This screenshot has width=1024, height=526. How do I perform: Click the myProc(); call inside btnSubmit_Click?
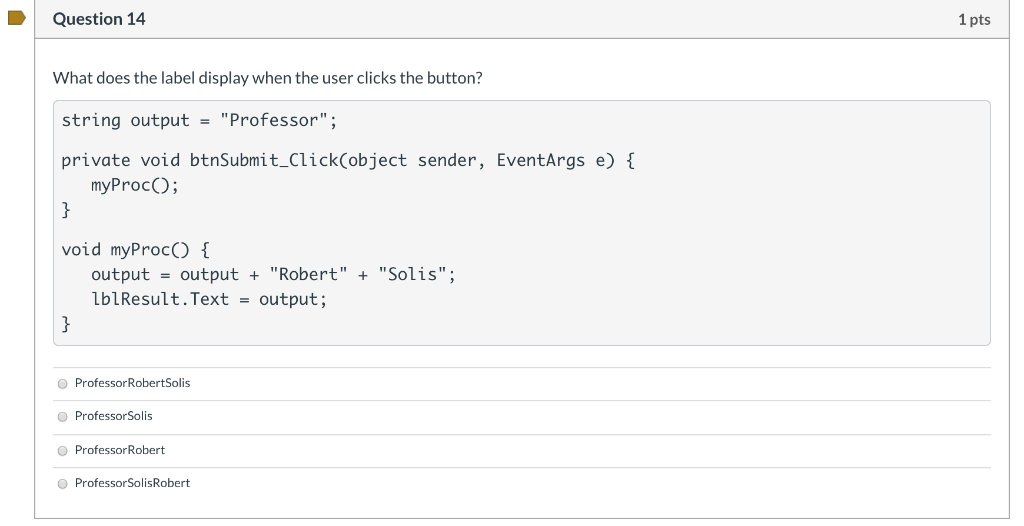pyautogui.click(x=135, y=186)
